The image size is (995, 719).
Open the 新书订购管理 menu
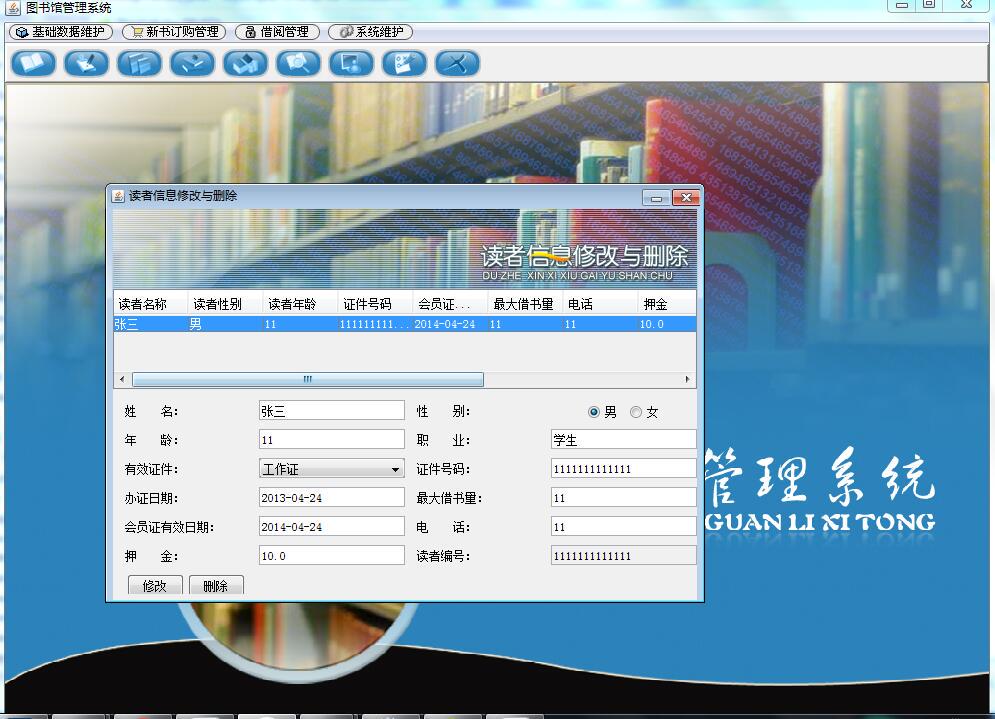175,32
